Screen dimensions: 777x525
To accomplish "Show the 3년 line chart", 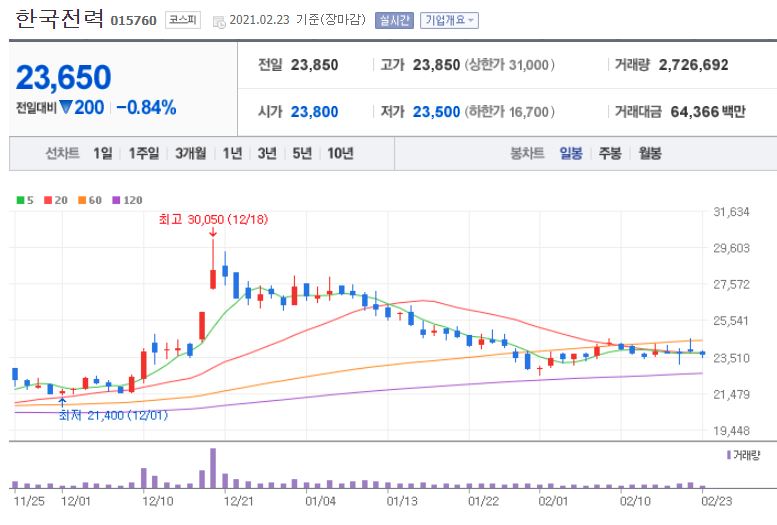I will pos(267,153).
